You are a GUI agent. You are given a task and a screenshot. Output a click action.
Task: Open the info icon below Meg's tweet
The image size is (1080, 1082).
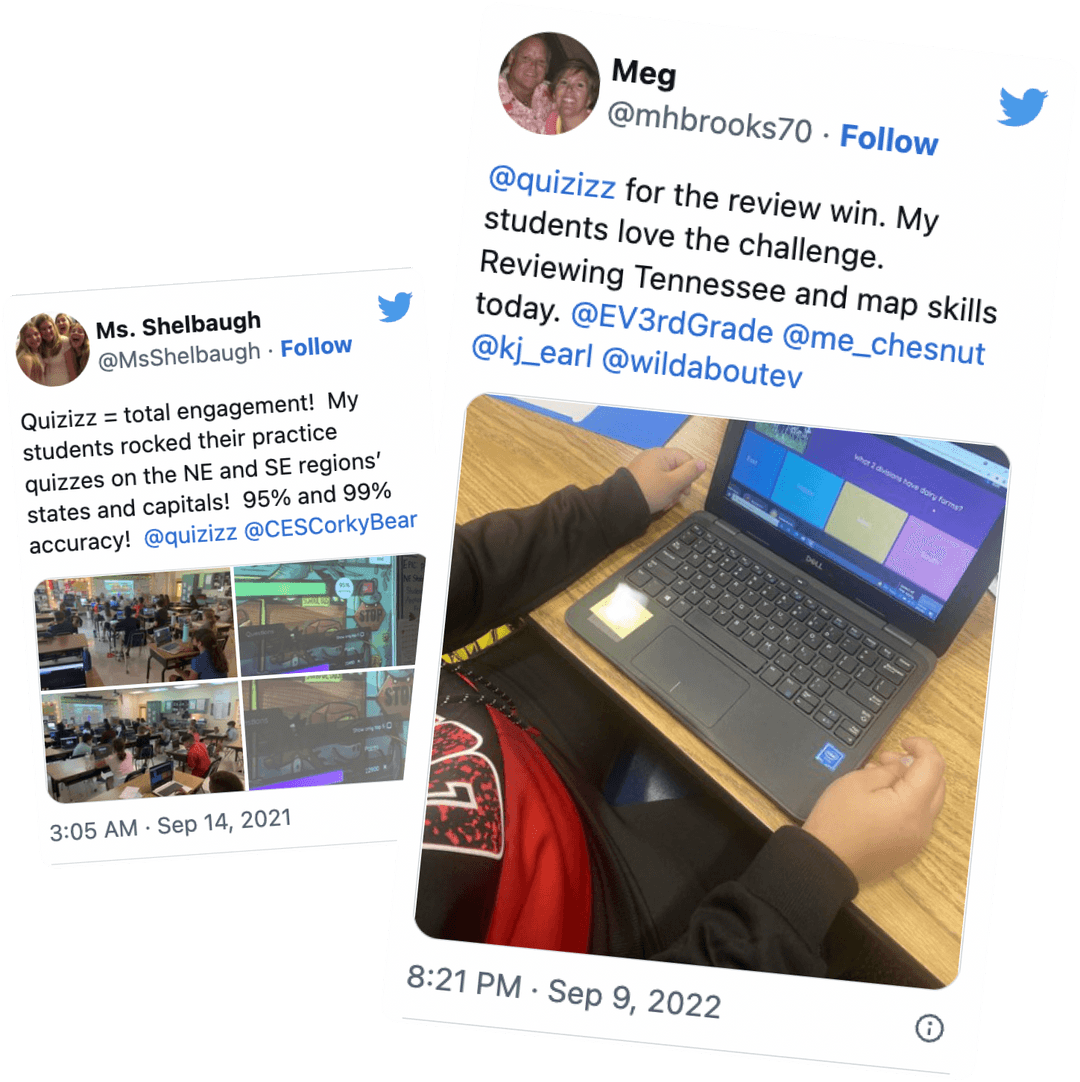pyautogui.click(x=929, y=1027)
